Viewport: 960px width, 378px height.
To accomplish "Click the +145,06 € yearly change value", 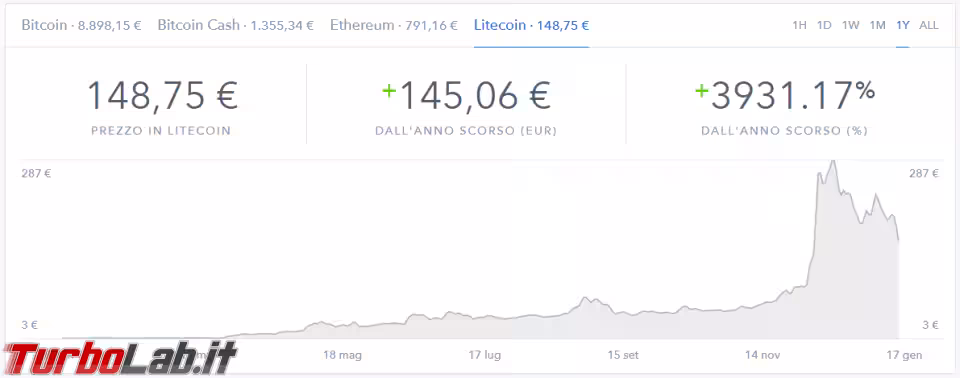I will [x=467, y=96].
